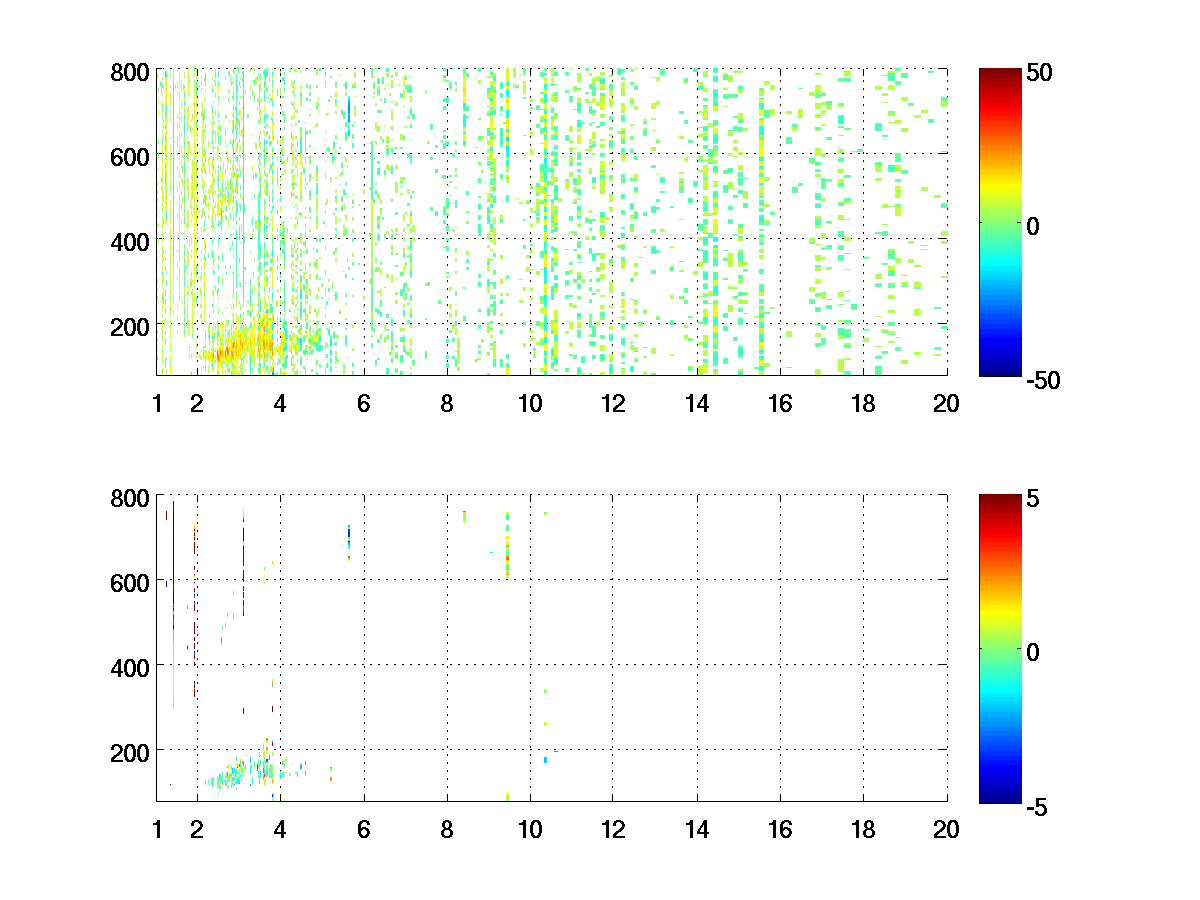Image resolution: width=1200 pixels, height=900 pixels.
Task: Click x-axis tick '20' under the lower plot
Action: coord(946,829)
